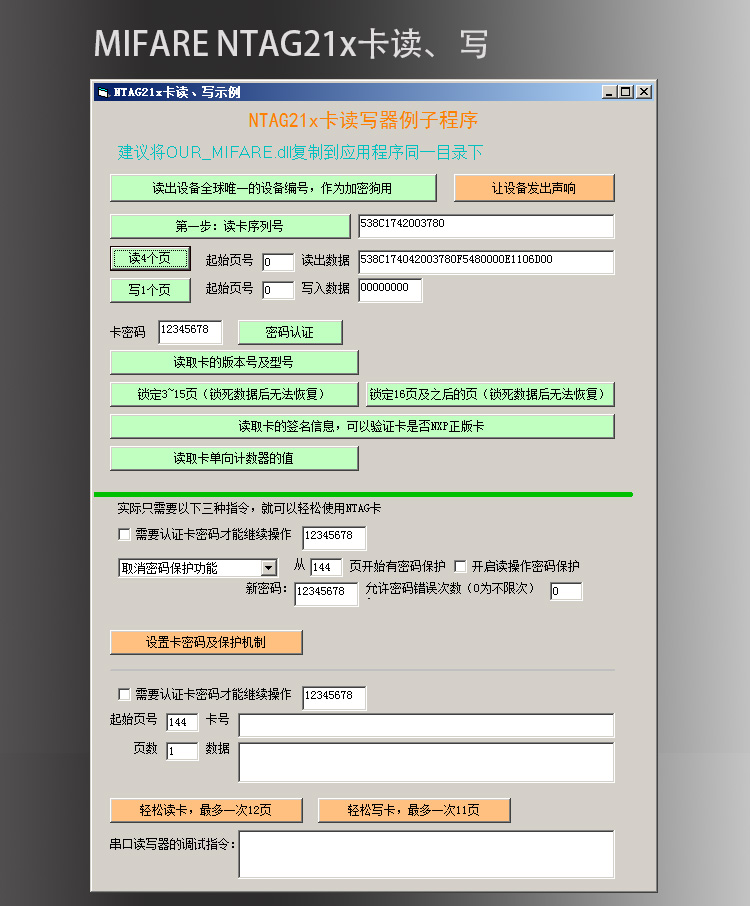
Task: Click 起始页号 field beside 读4个页
Action: [x=278, y=262]
